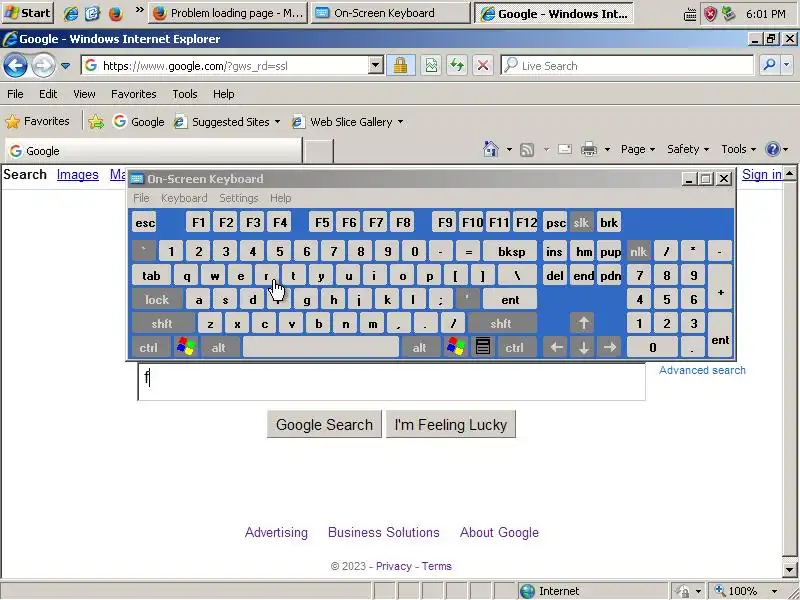Viewport: 800px width, 600px height.
Task: Click the Home icon in command bar
Action: point(491,149)
